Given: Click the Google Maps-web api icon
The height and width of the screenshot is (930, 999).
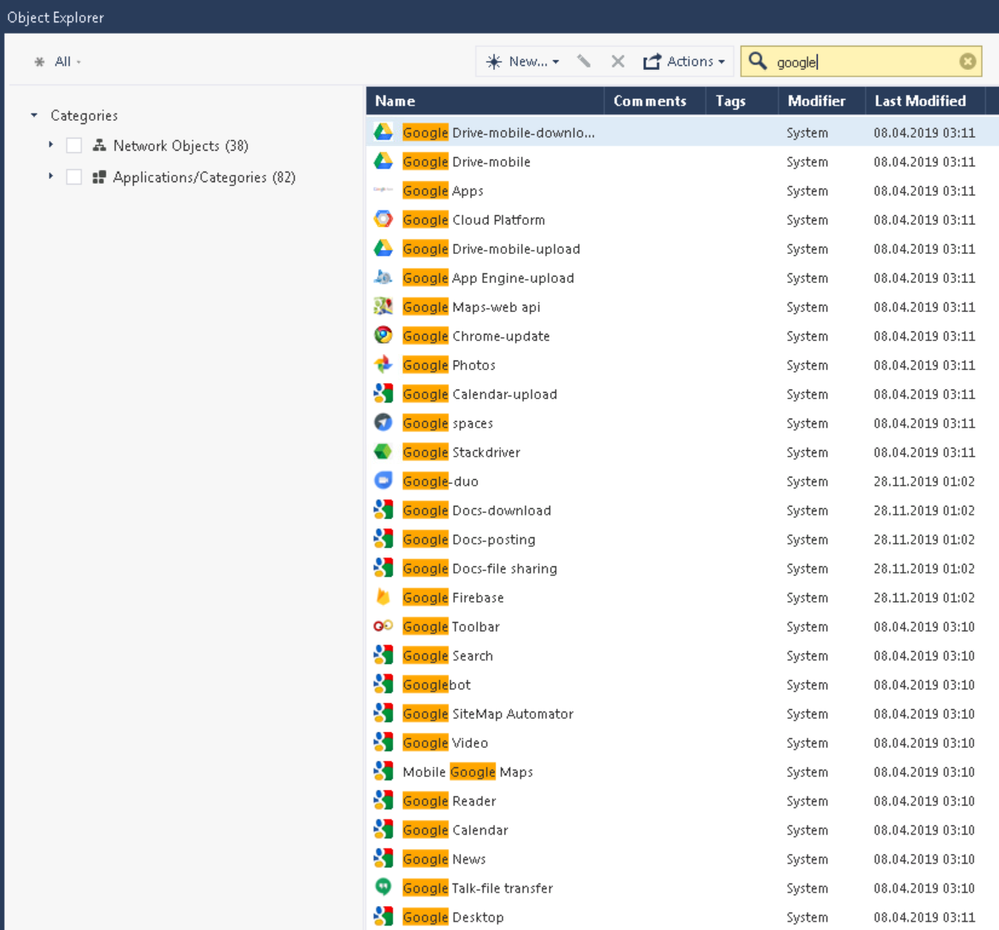Looking at the screenshot, I should pyautogui.click(x=383, y=306).
